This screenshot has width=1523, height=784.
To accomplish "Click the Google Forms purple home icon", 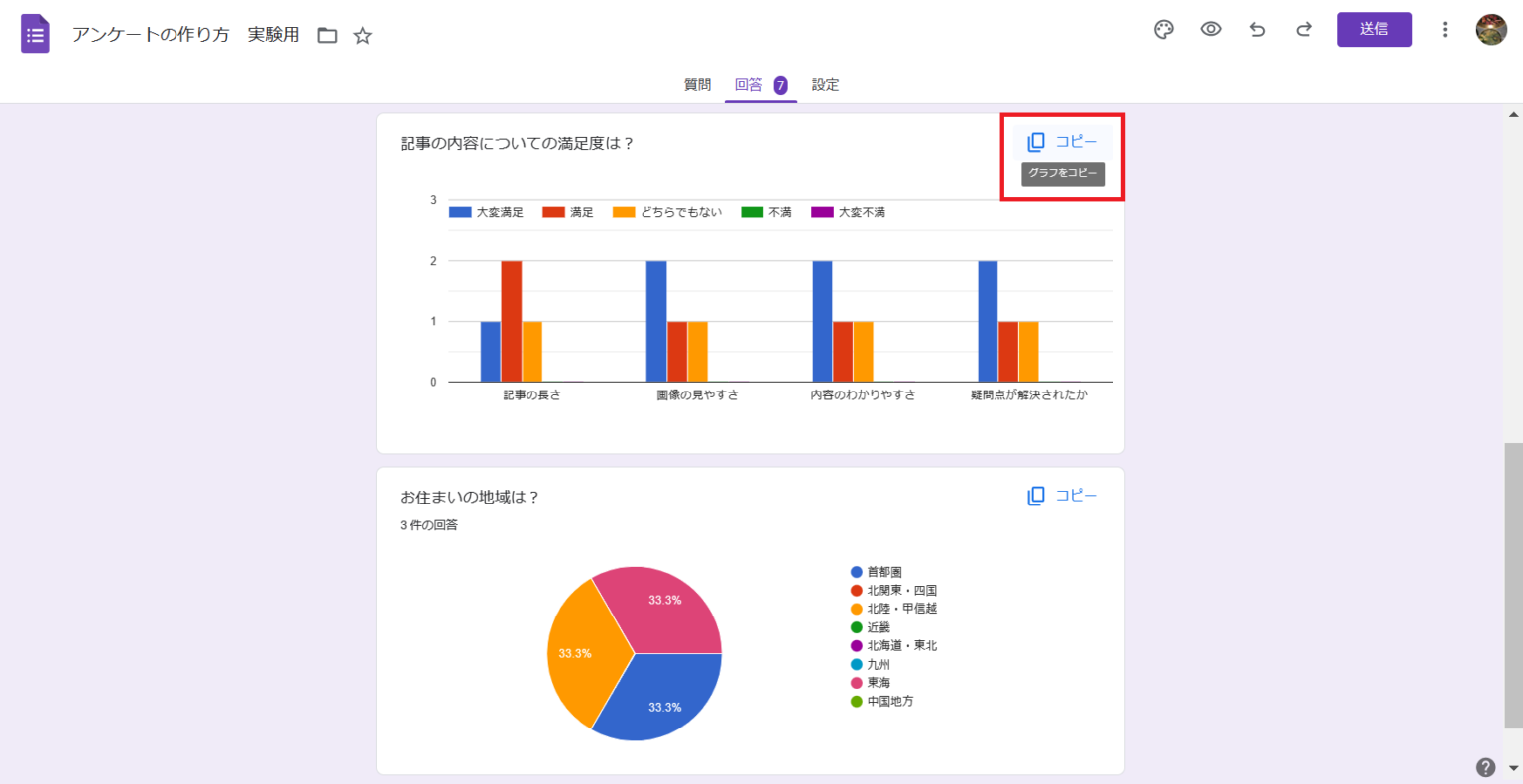I will pyautogui.click(x=33, y=33).
